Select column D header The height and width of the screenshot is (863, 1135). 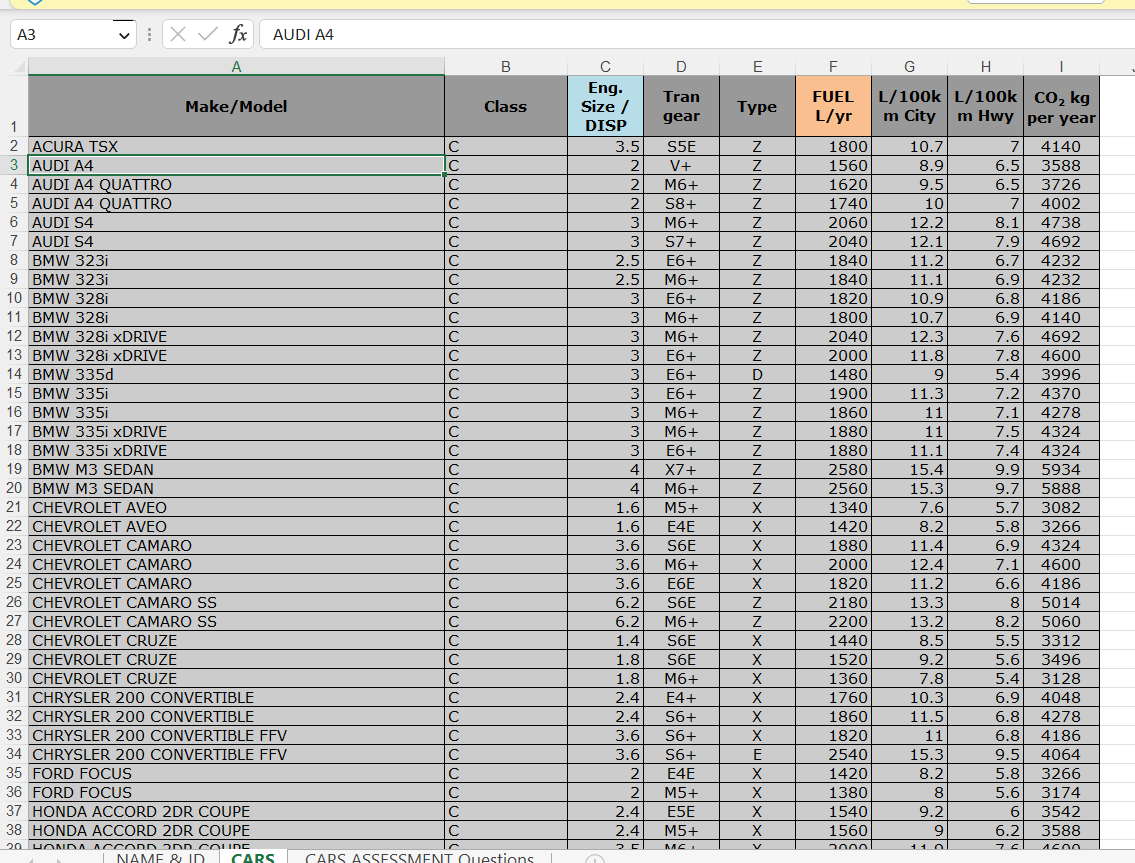click(x=681, y=67)
